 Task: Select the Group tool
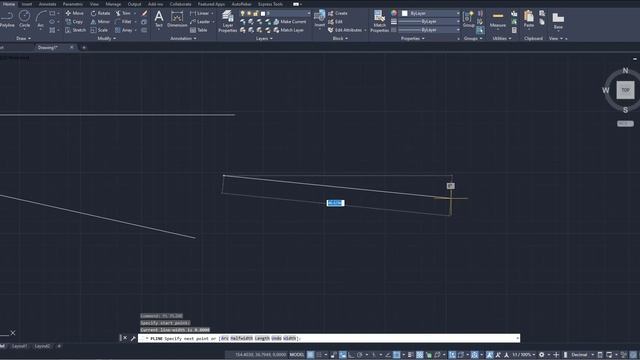coord(469,19)
